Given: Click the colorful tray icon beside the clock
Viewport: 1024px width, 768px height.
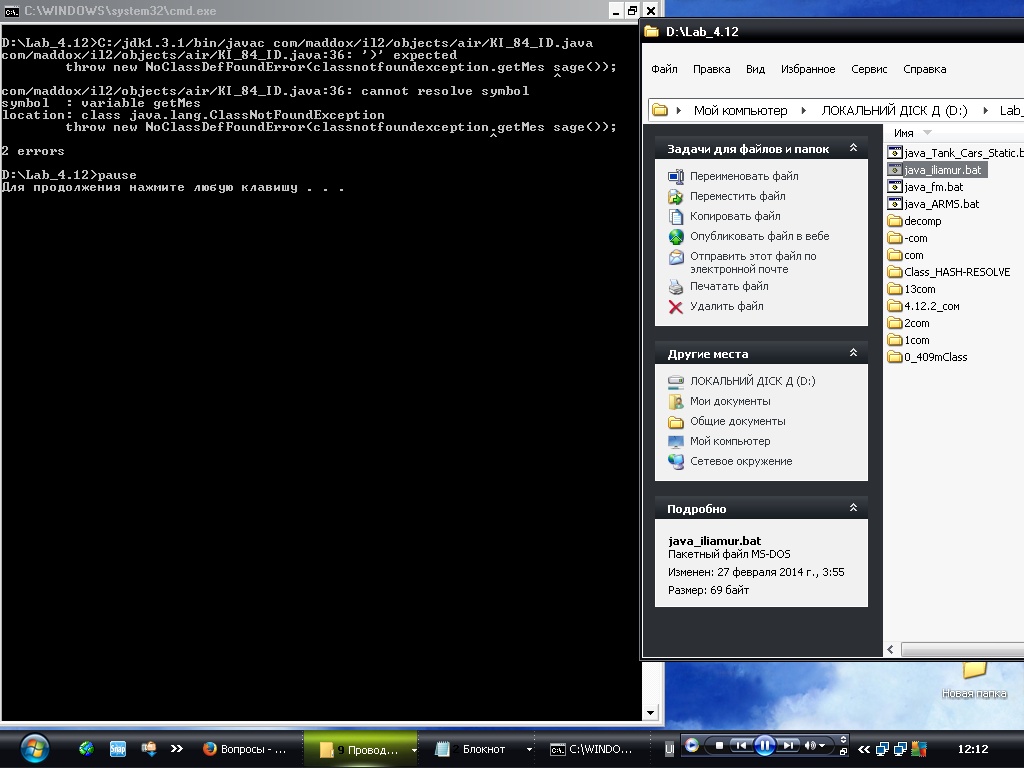Looking at the screenshot, I should [920, 749].
